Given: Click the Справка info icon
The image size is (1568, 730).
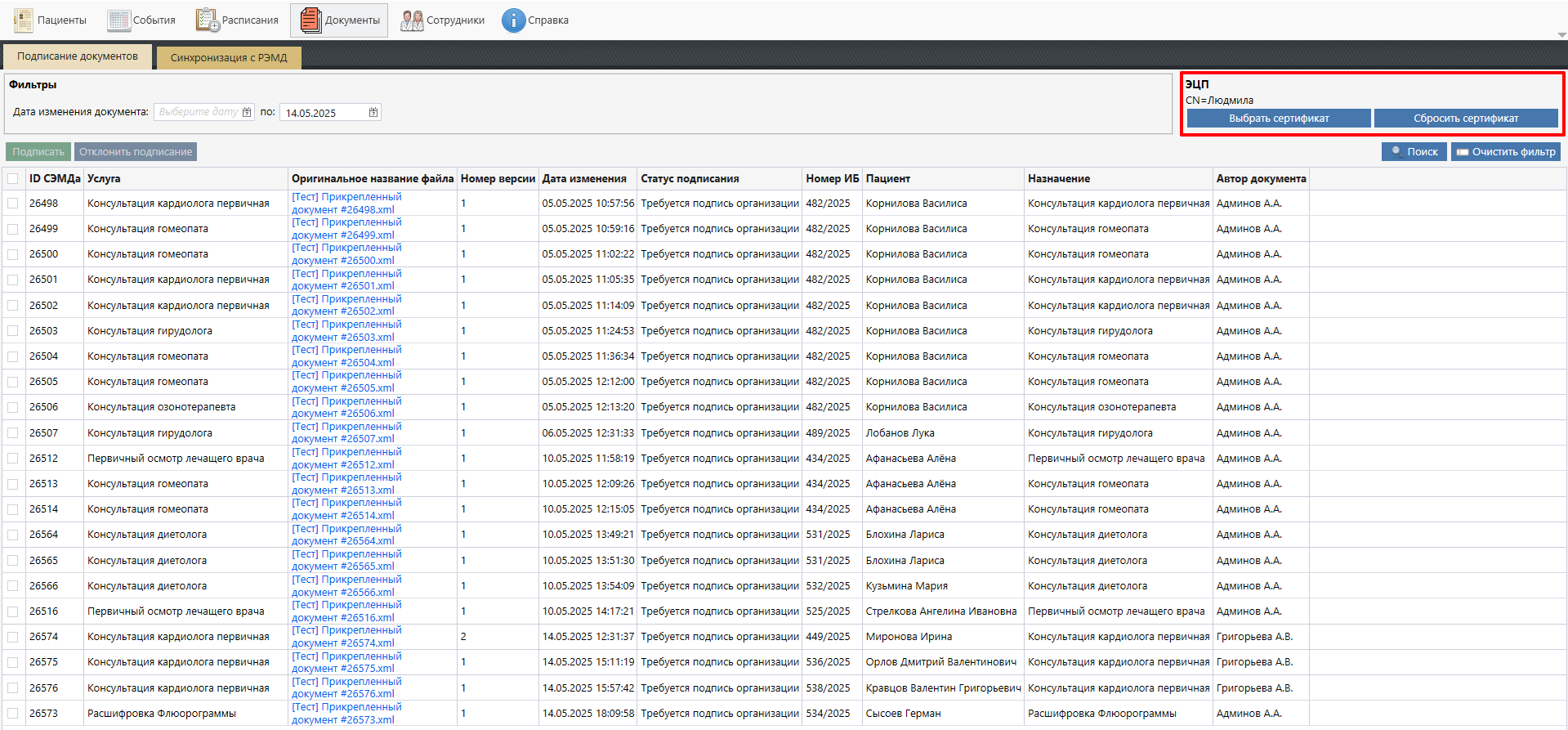Looking at the screenshot, I should (513, 20).
